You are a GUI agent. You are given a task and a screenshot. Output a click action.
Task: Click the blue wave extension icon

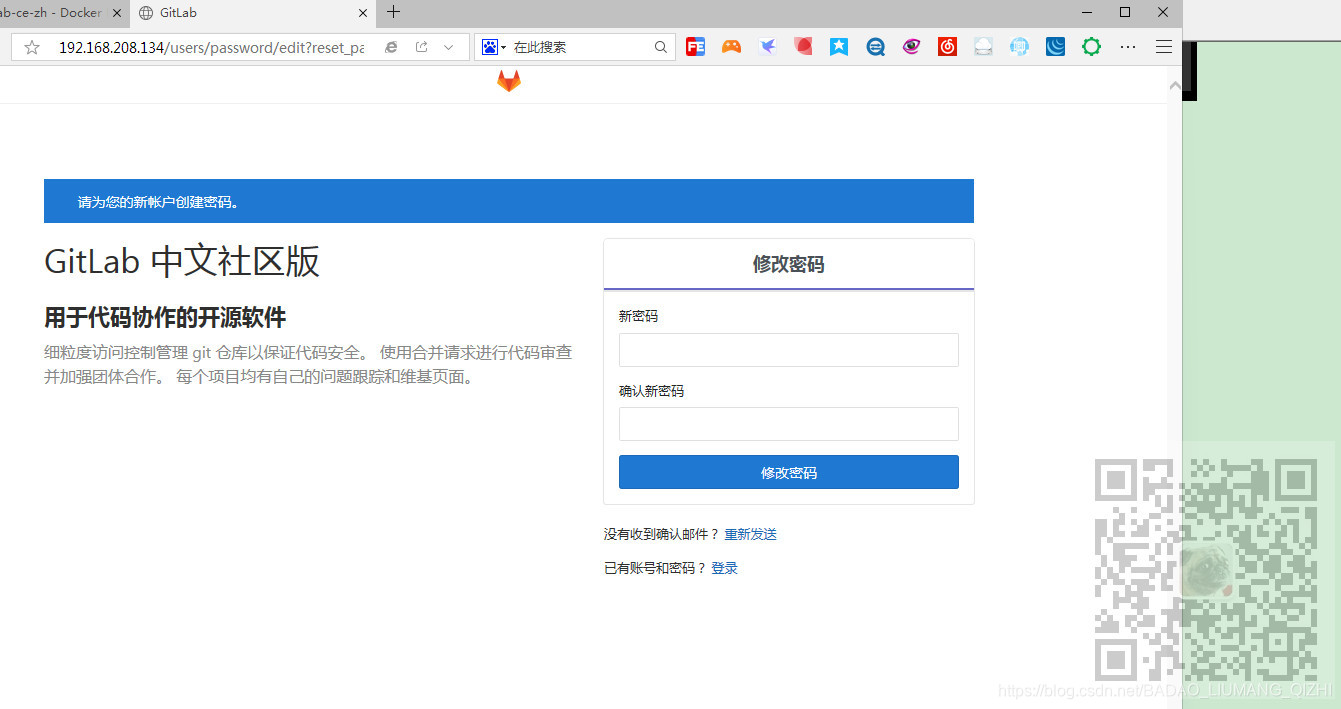tap(1055, 47)
